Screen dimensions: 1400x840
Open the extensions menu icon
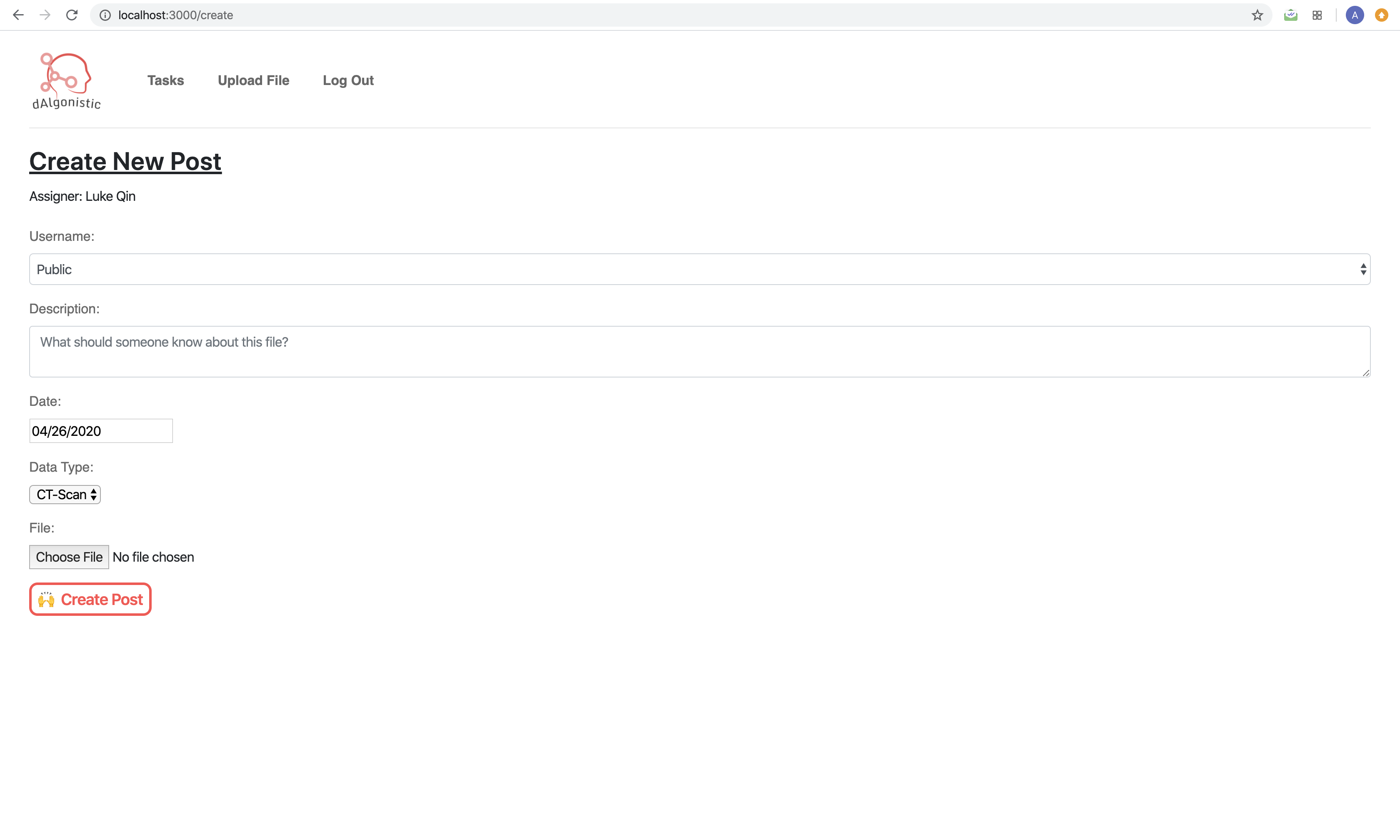pyautogui.click(x=1317, y=15)
